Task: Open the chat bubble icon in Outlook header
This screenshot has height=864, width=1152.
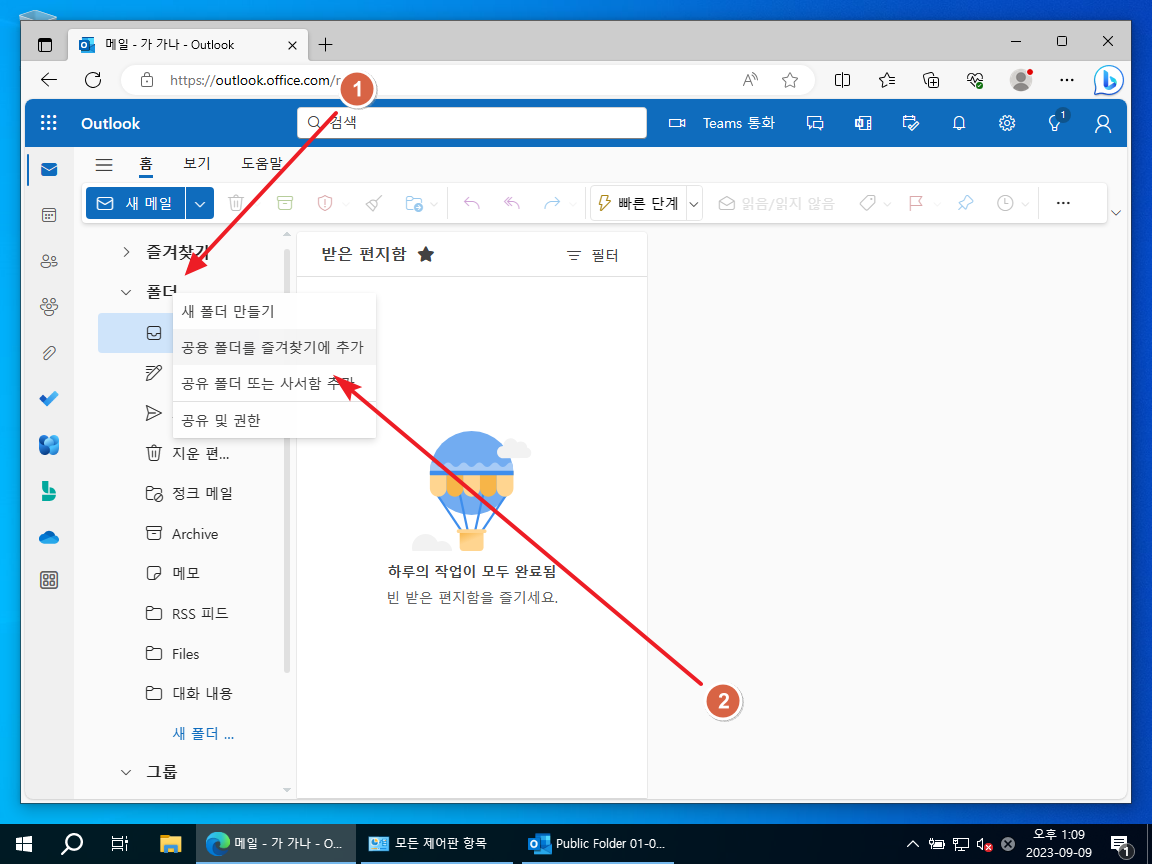Action: [x=815, y=123]
